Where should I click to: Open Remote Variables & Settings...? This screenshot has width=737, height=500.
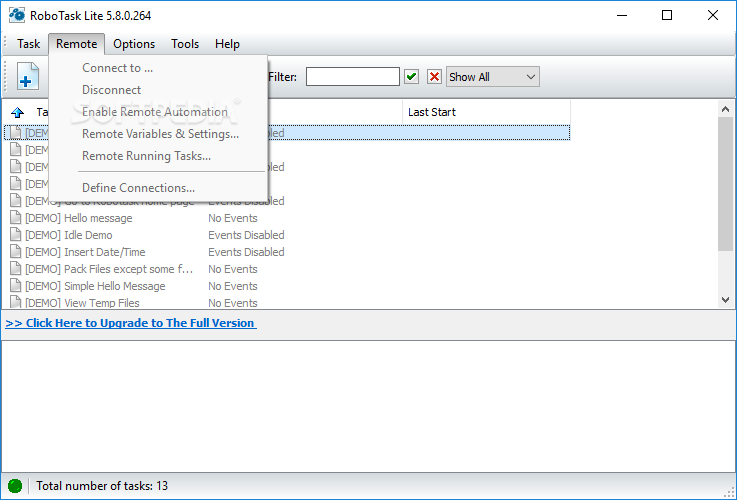[158, 134]
